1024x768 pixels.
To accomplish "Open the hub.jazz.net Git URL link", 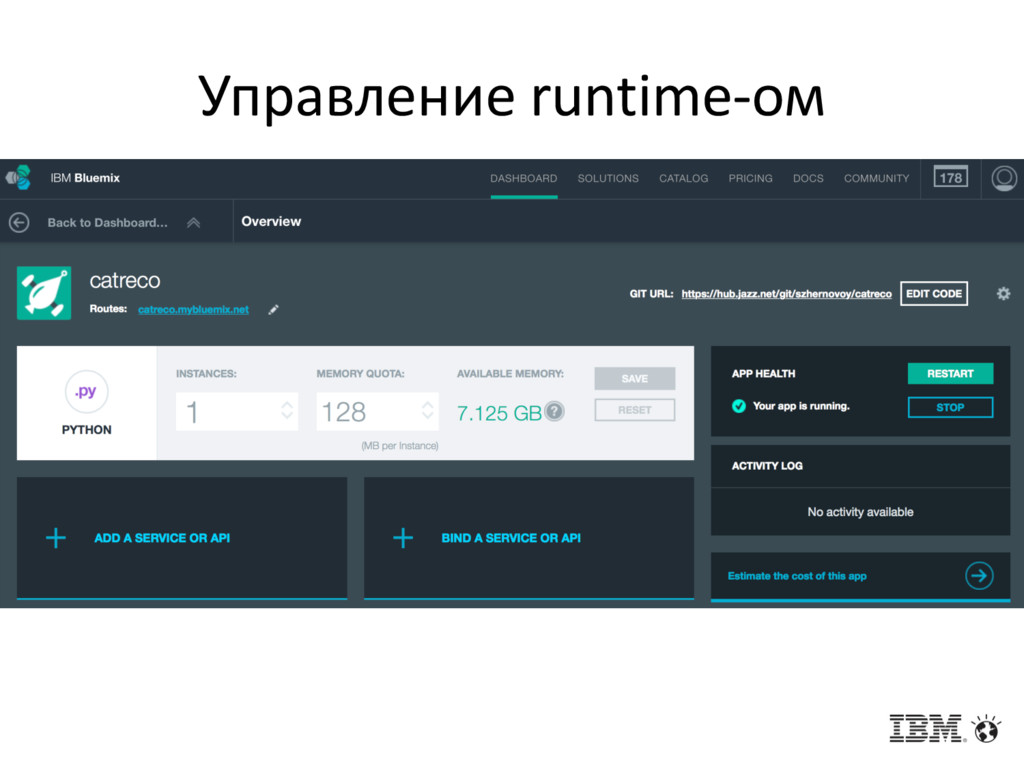I will point(786,294).
